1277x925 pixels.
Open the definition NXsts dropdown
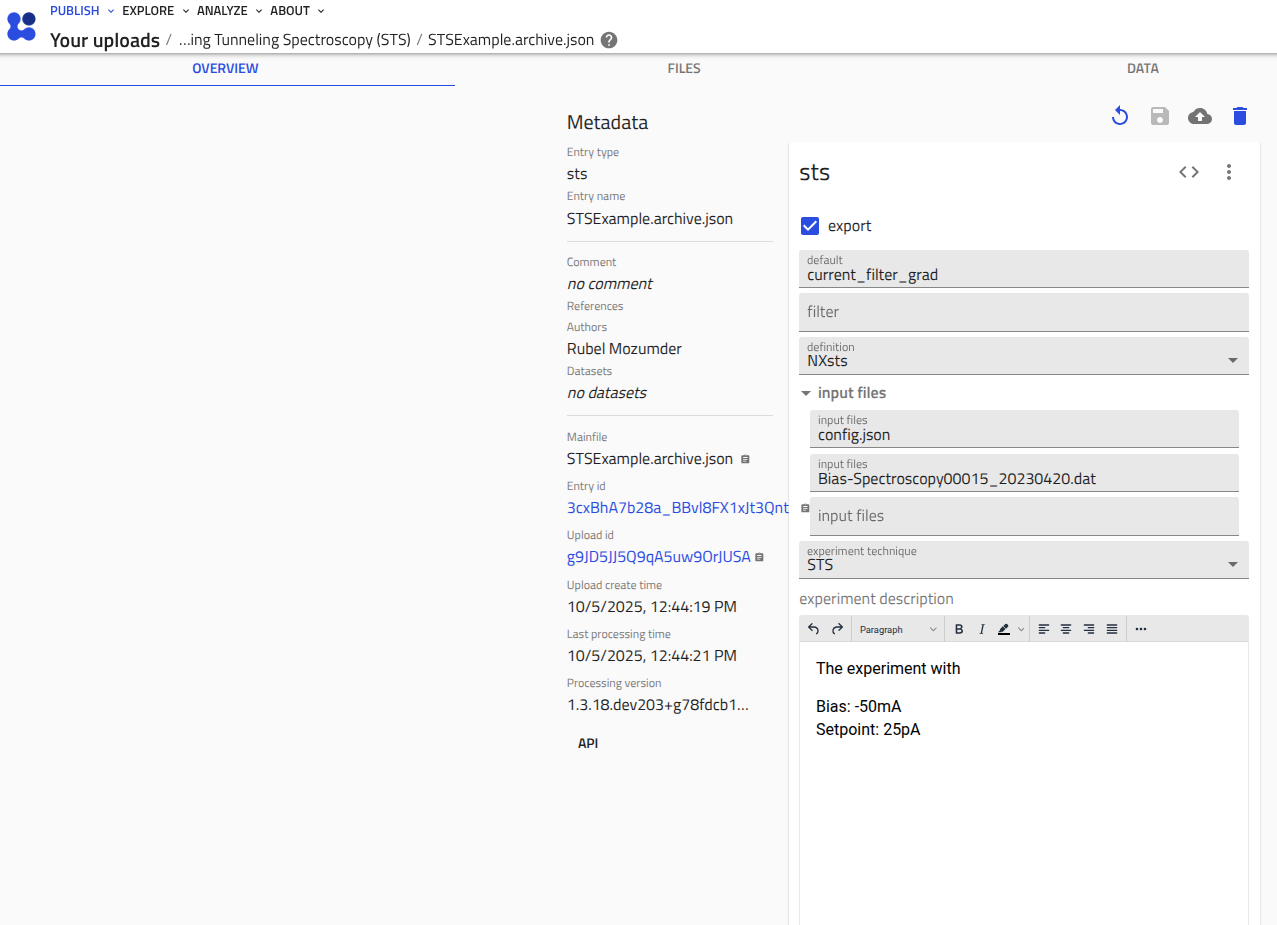coord(1232,360)
